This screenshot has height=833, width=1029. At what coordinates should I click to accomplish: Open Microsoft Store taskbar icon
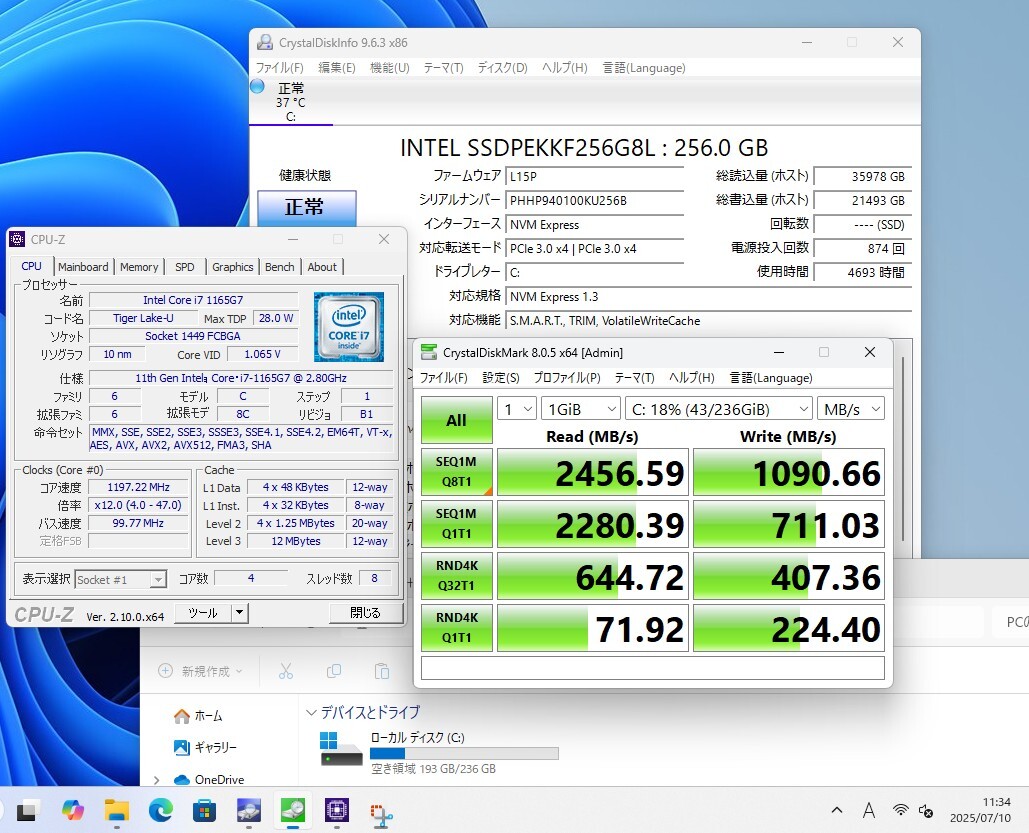(x=204, y=811)
